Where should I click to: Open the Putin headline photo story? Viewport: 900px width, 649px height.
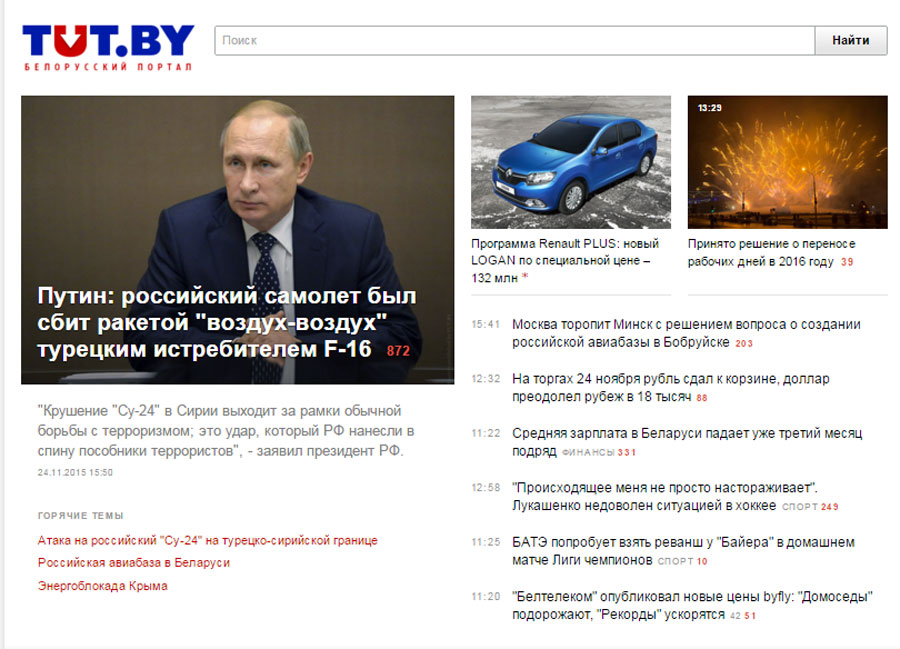[x=238, y=239]
